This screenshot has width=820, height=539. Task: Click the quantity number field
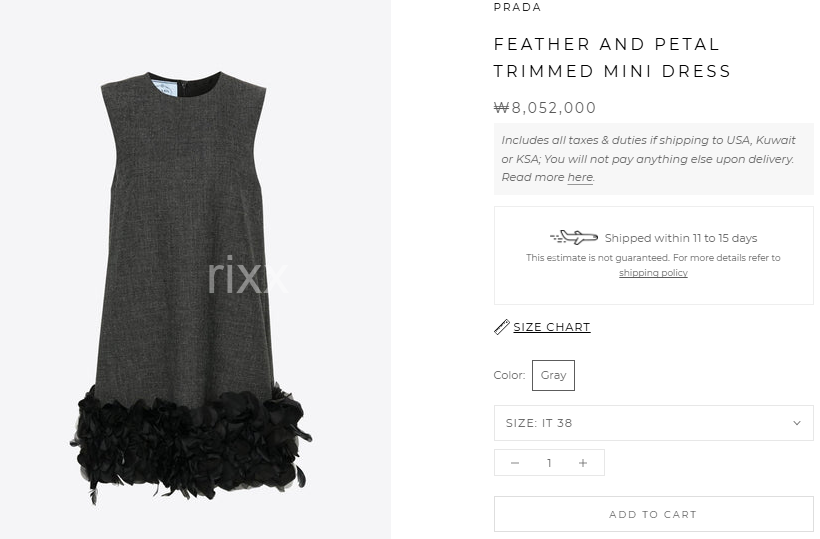pyautogui.click(x=549, y=463)
